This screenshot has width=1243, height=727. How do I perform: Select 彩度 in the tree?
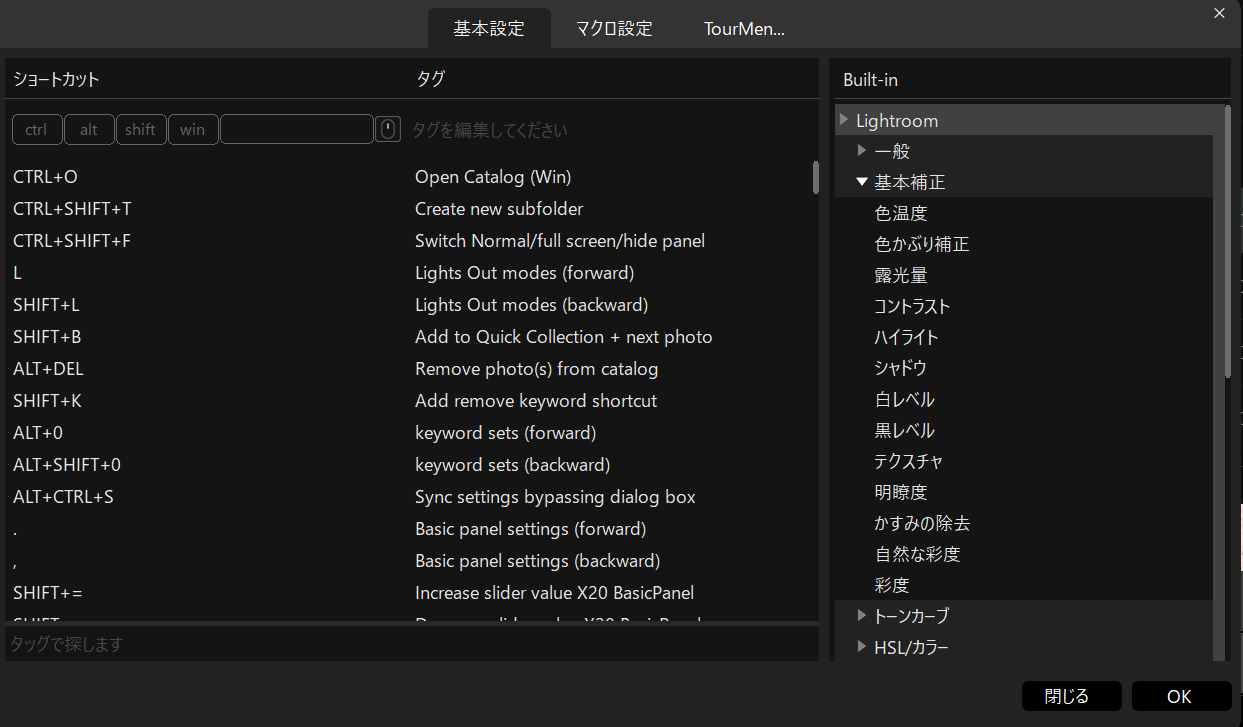pos(892,585)
